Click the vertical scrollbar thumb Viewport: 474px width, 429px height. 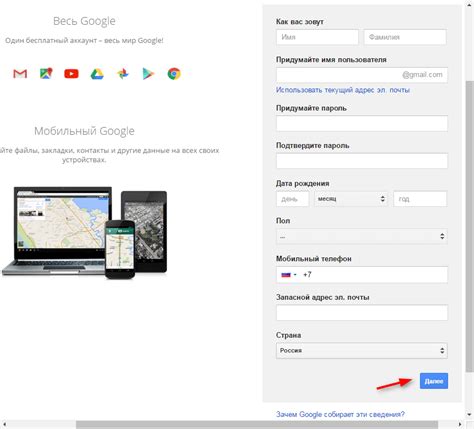(x=469, y=226)
